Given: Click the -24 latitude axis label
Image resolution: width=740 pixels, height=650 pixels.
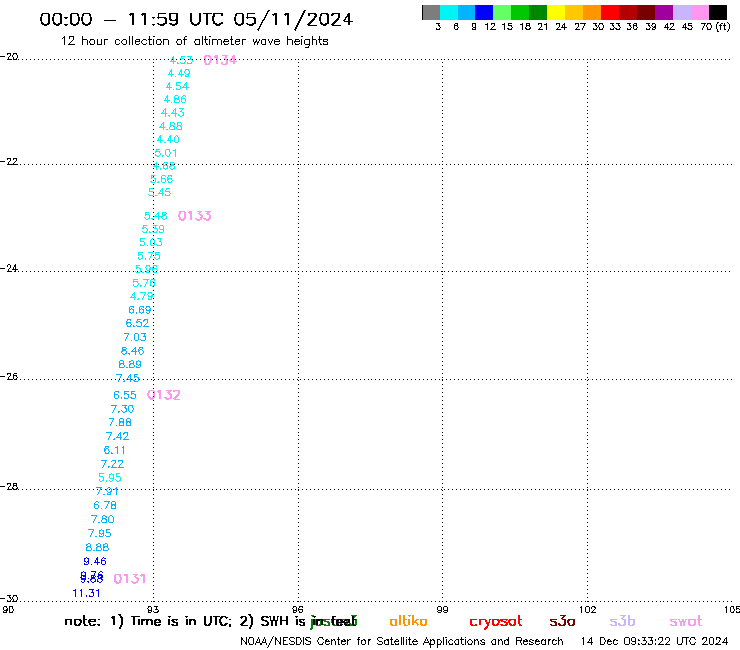Looking at the screenshot, I should point(9,268).
